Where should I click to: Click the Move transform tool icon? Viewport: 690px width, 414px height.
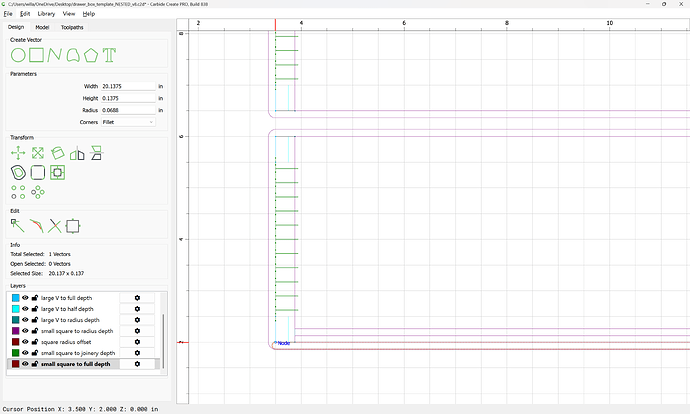coord(18,153)
